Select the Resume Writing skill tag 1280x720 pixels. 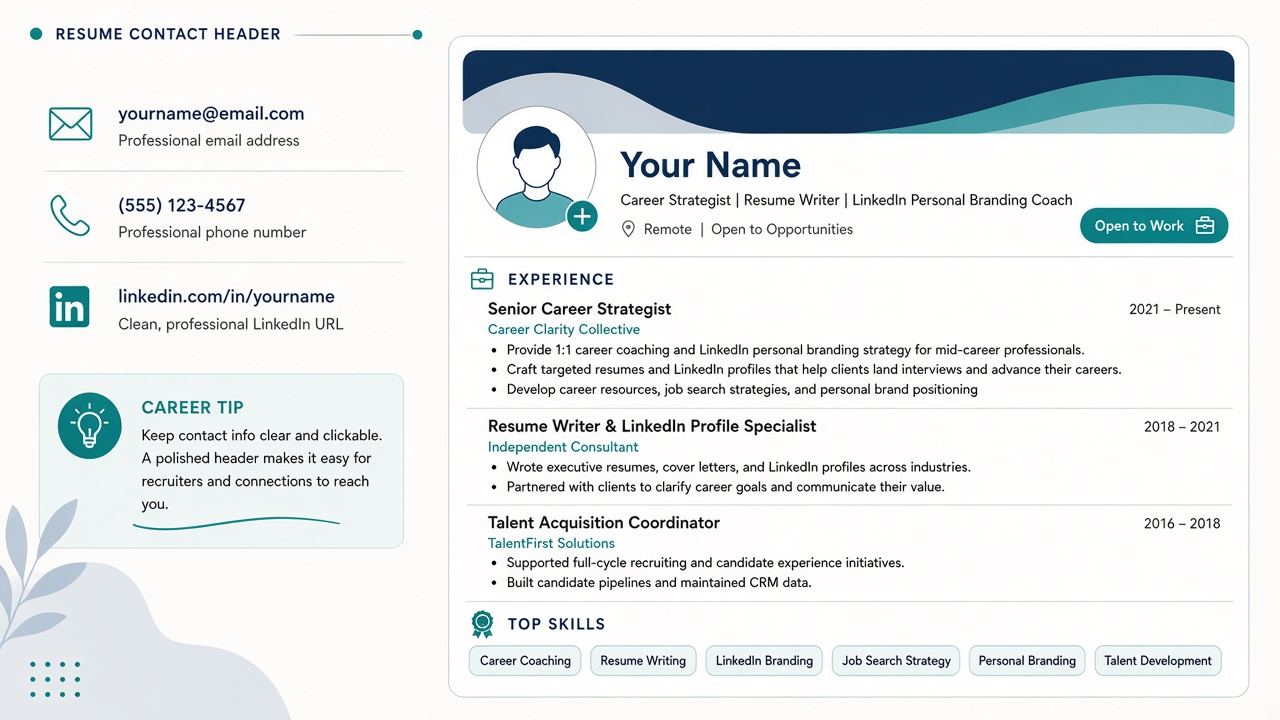pyautogui.click(x=643, y=661)
